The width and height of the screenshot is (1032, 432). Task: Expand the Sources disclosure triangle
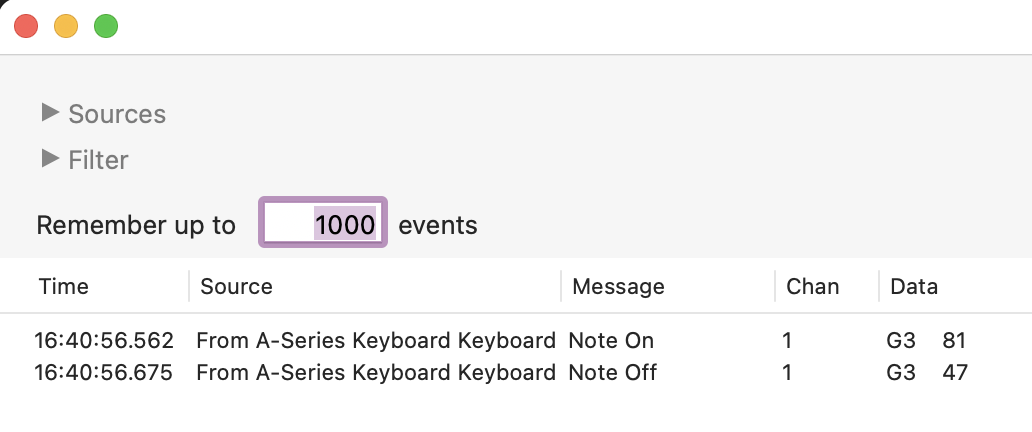50,113
